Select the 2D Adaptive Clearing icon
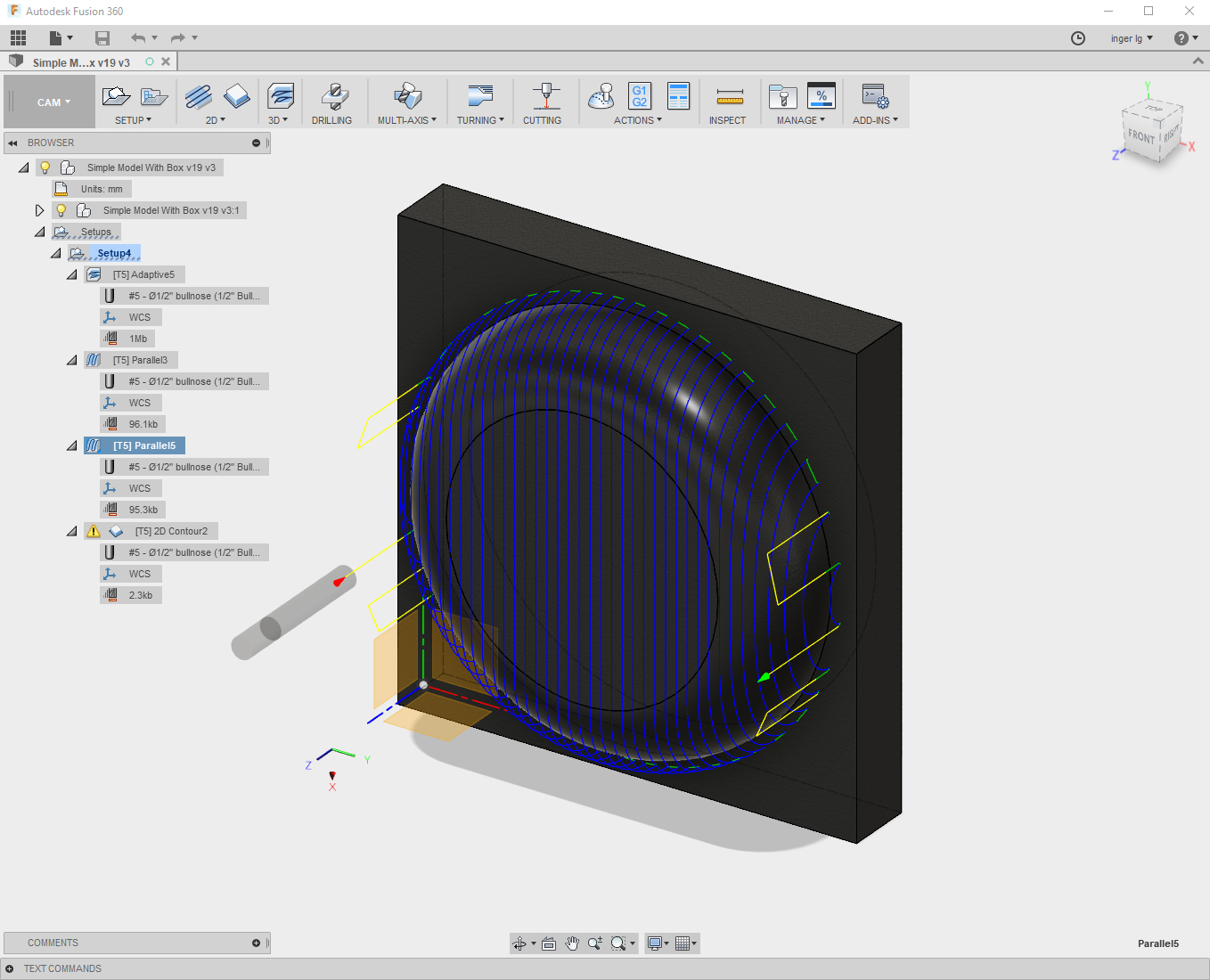1210x980 pixels. [199, 95]
